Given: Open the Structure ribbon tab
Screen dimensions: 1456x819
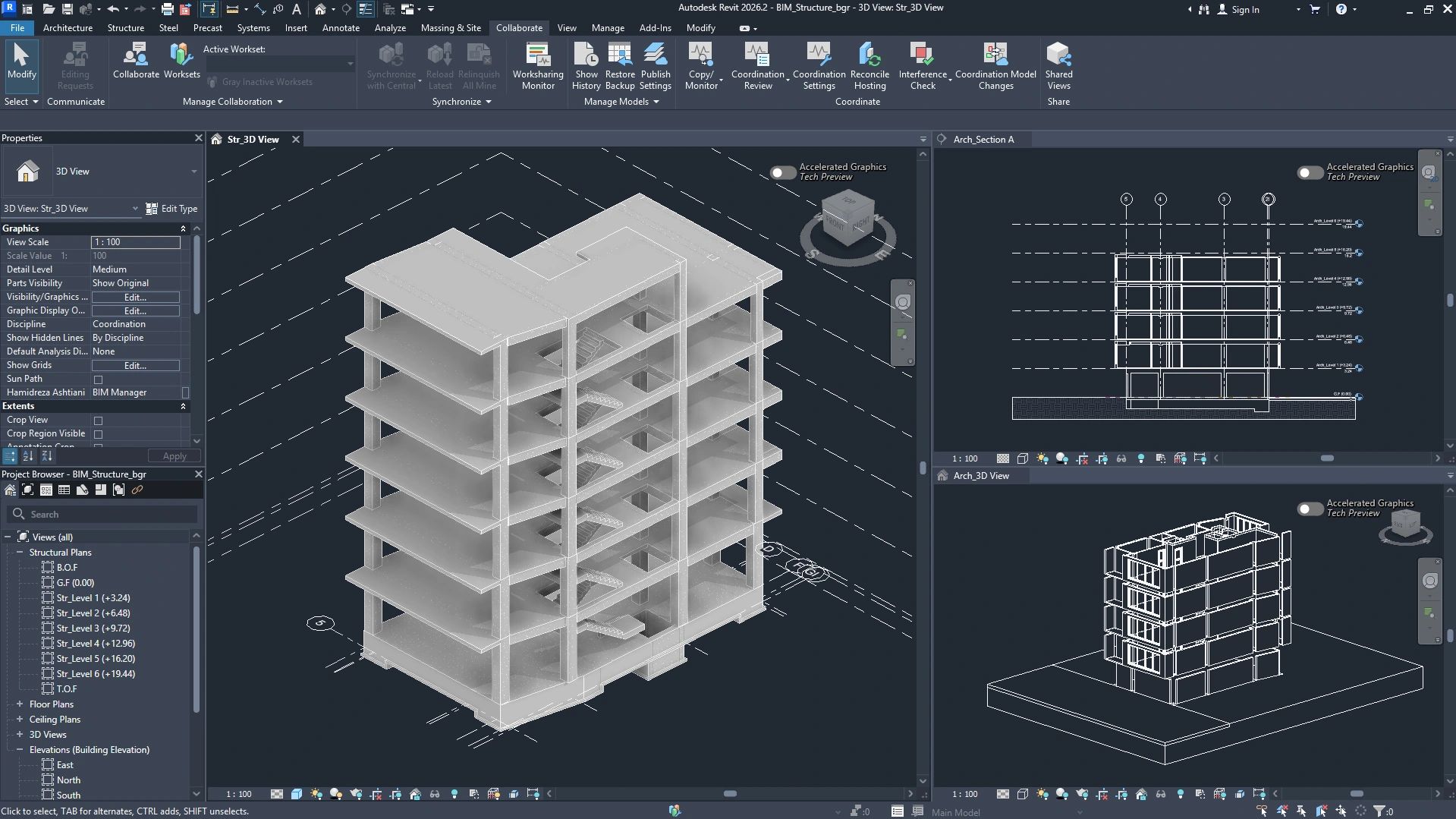Looking at the screenshot, I should pyautogui.click(x=125, y=28).
